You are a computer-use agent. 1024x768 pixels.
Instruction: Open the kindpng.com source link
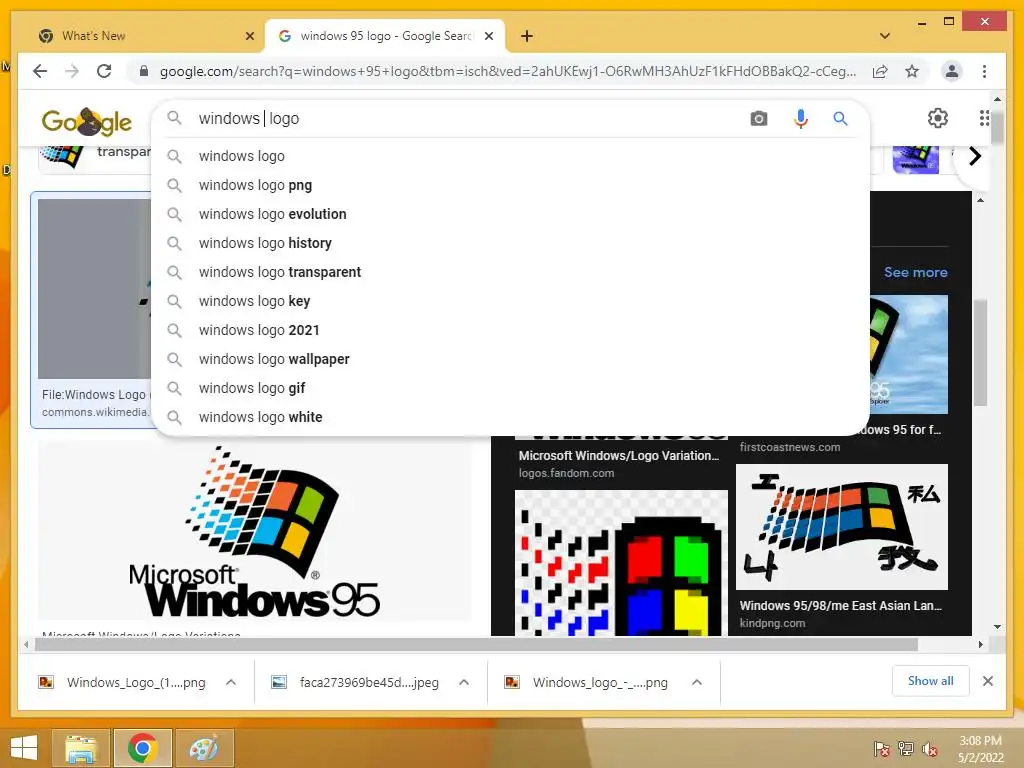[x=772, y=623]
